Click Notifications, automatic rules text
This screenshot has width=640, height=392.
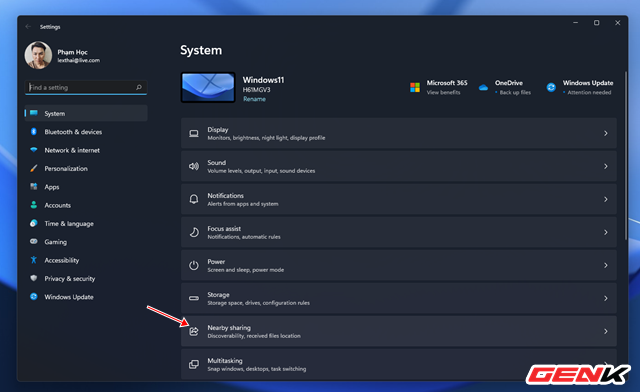[244, 237]
